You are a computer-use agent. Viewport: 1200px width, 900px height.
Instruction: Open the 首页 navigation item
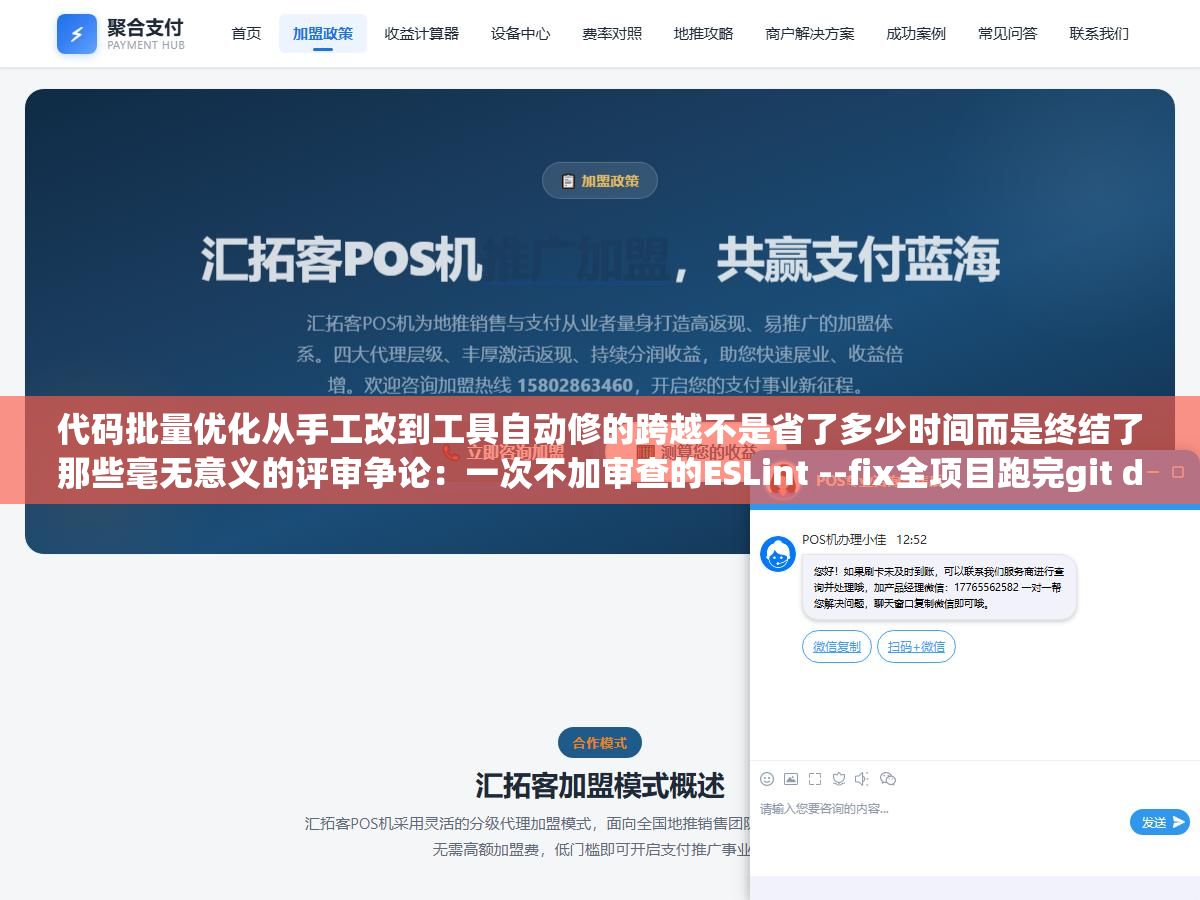pyautogui.click(x=246, y=34)
